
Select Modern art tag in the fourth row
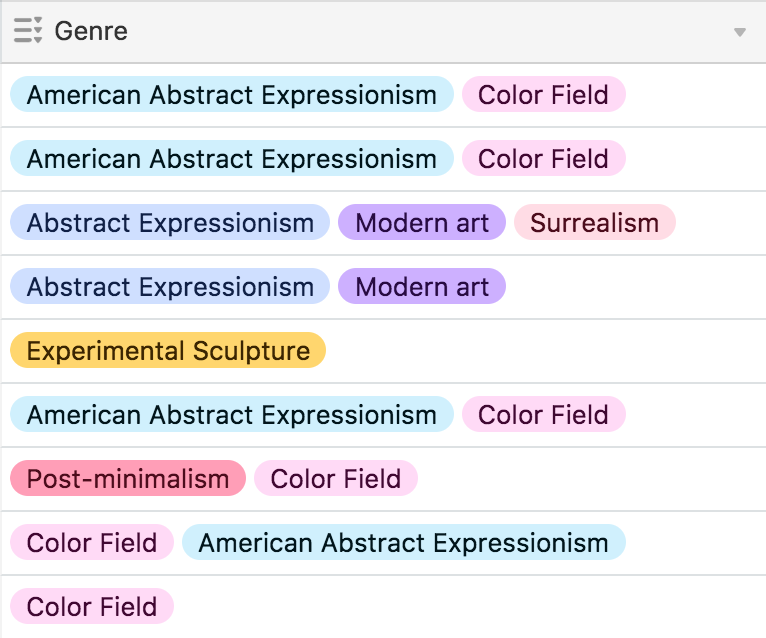pyautogui.click(x=422, y=287)
